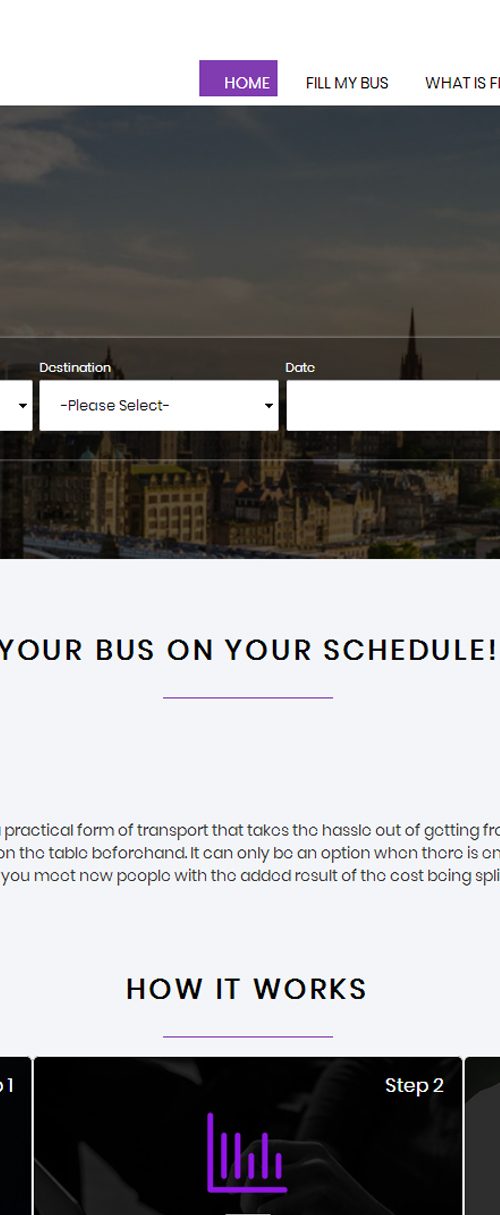Select the Step 2 card
This screenshot has height=1215, width=500.
coord(248,1136)
